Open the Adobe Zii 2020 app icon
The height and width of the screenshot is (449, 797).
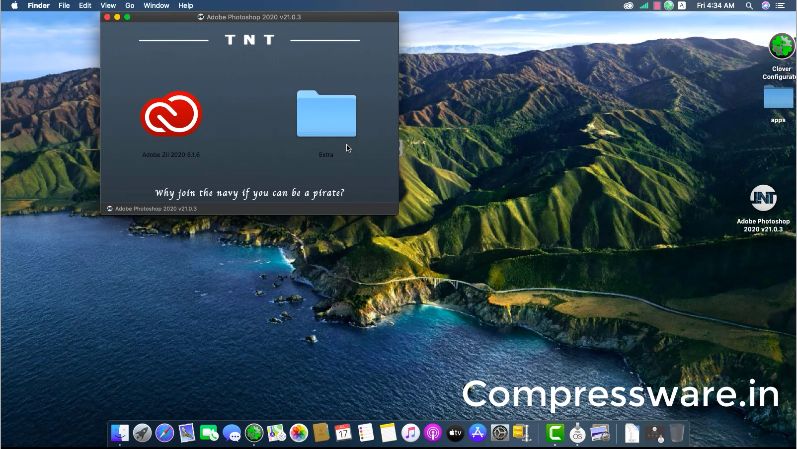171,114
